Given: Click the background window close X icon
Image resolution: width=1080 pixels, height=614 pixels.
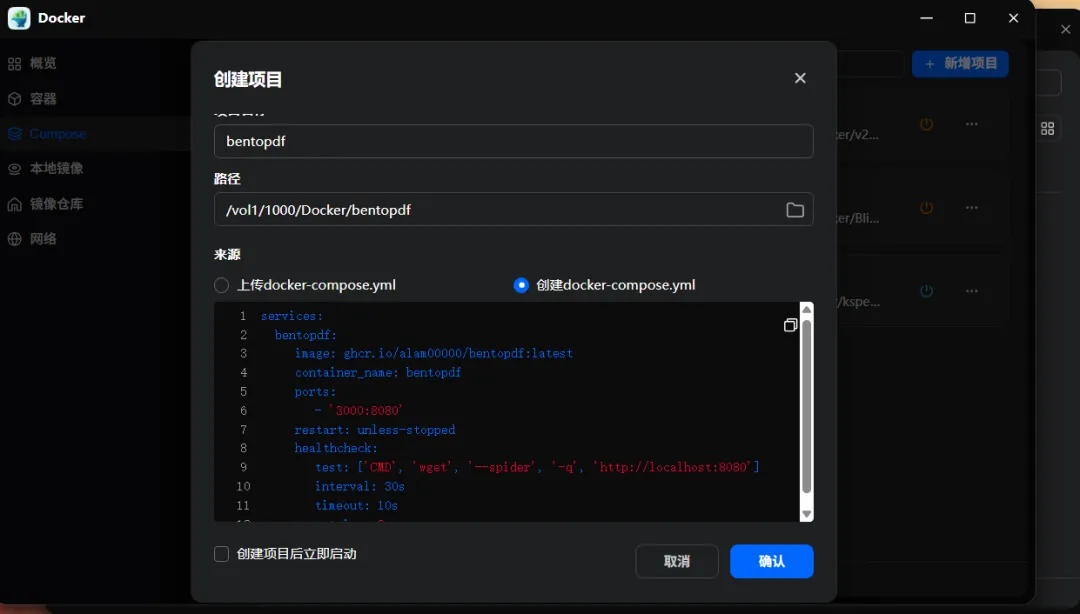Looking at the screenshot, I should click(x=1066, y=30).
